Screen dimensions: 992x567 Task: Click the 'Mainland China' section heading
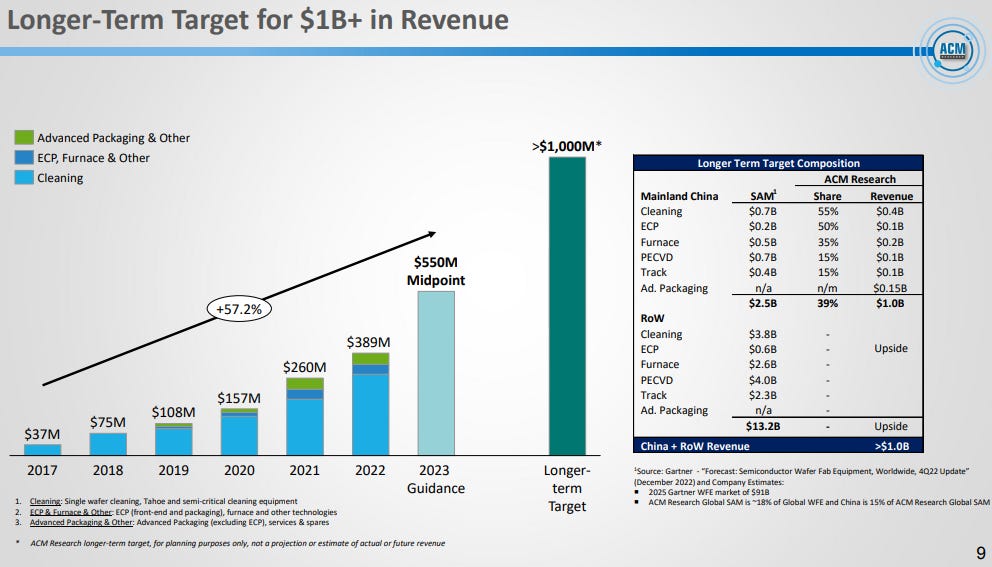(679, 196)
